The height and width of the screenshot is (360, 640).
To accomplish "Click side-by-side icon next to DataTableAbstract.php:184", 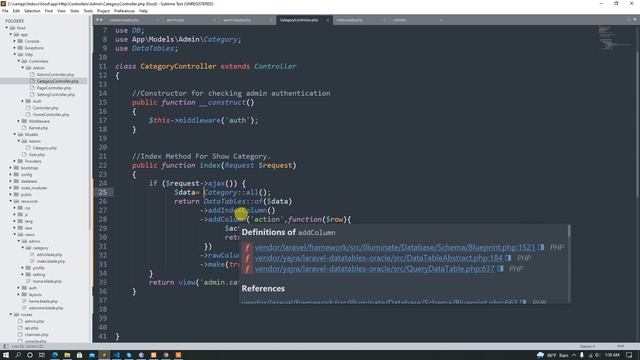I will (508, 258).
